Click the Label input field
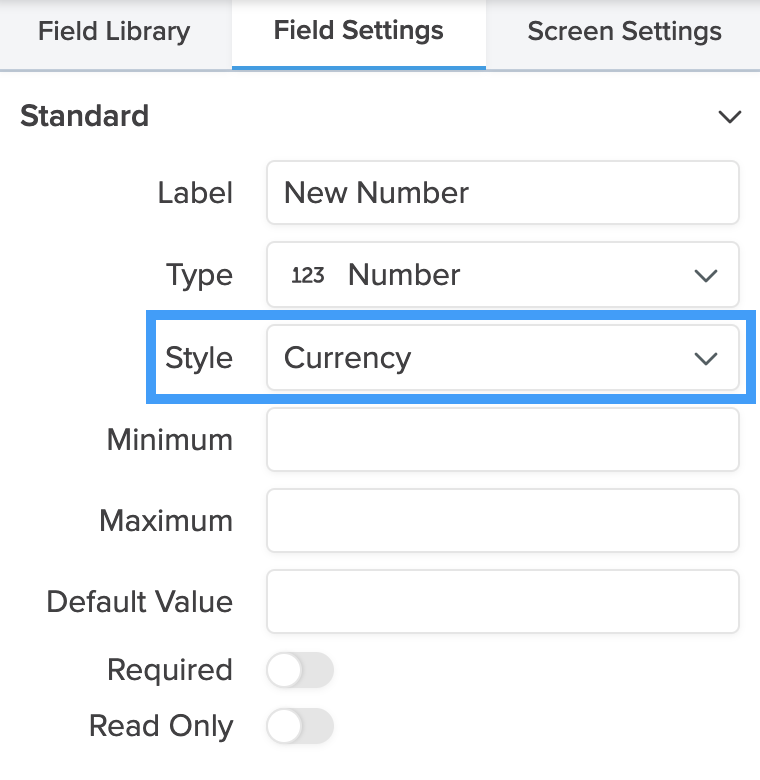Screen dimensions: 760x780 pyautogui.click(x=503, y=193)
